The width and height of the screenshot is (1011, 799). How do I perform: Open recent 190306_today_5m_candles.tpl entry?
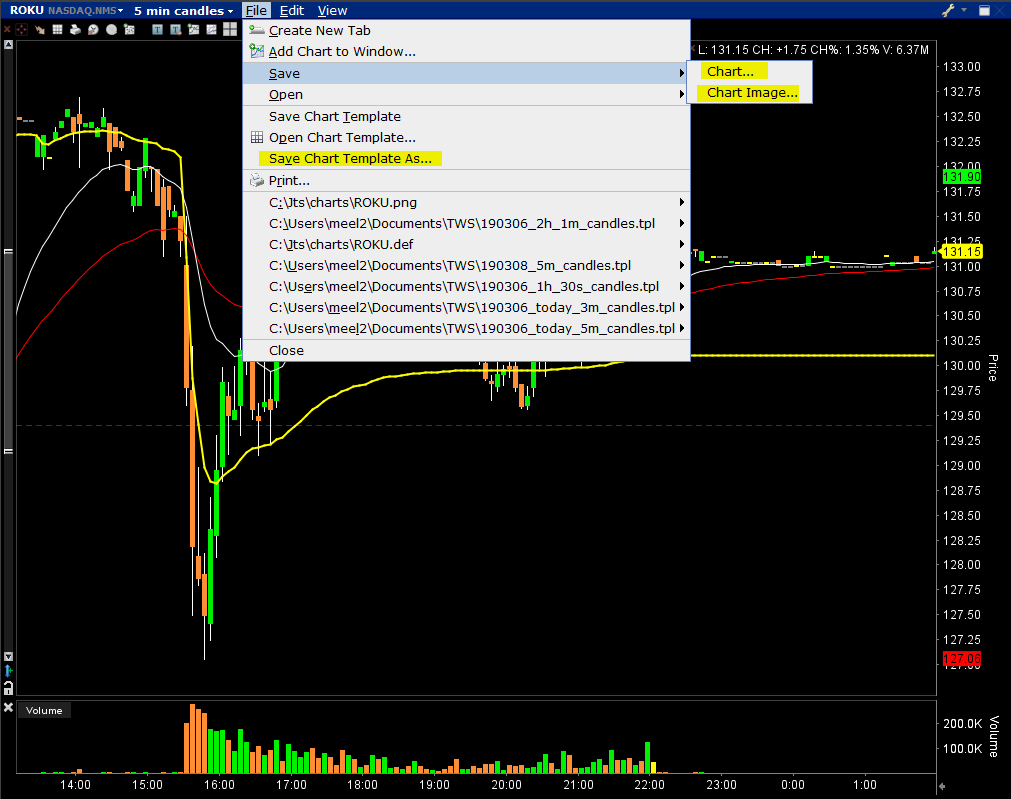[466, 329]
